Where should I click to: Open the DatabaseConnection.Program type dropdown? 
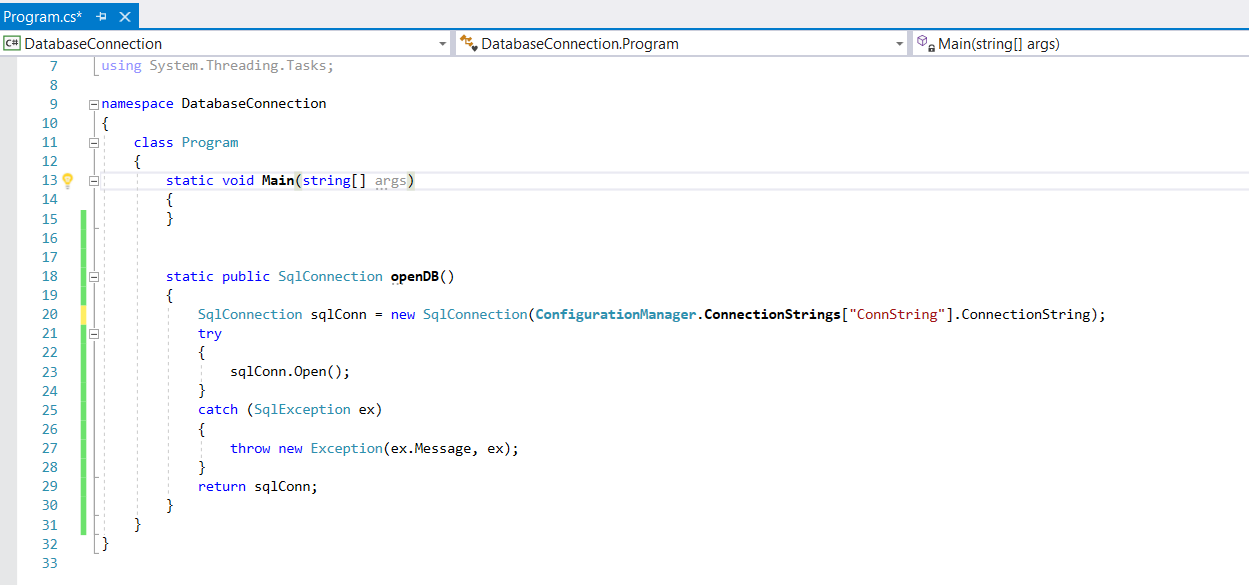point(900,44)
